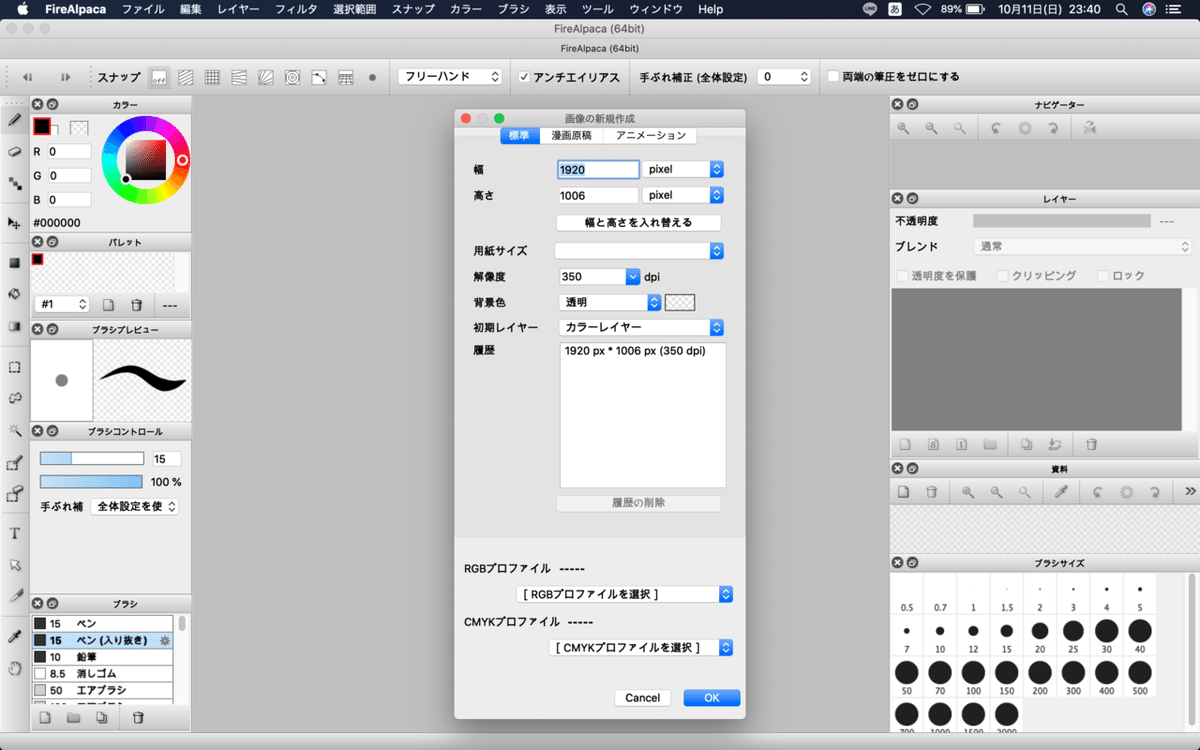Select the Select Eraser tool

tap(15, 494)
